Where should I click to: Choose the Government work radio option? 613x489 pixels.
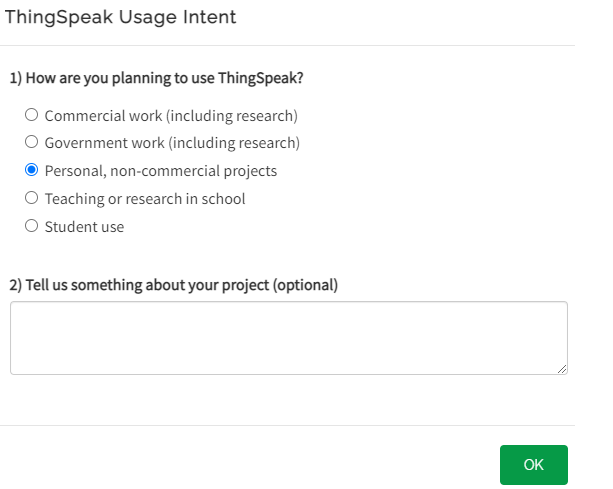click(31, 143)
